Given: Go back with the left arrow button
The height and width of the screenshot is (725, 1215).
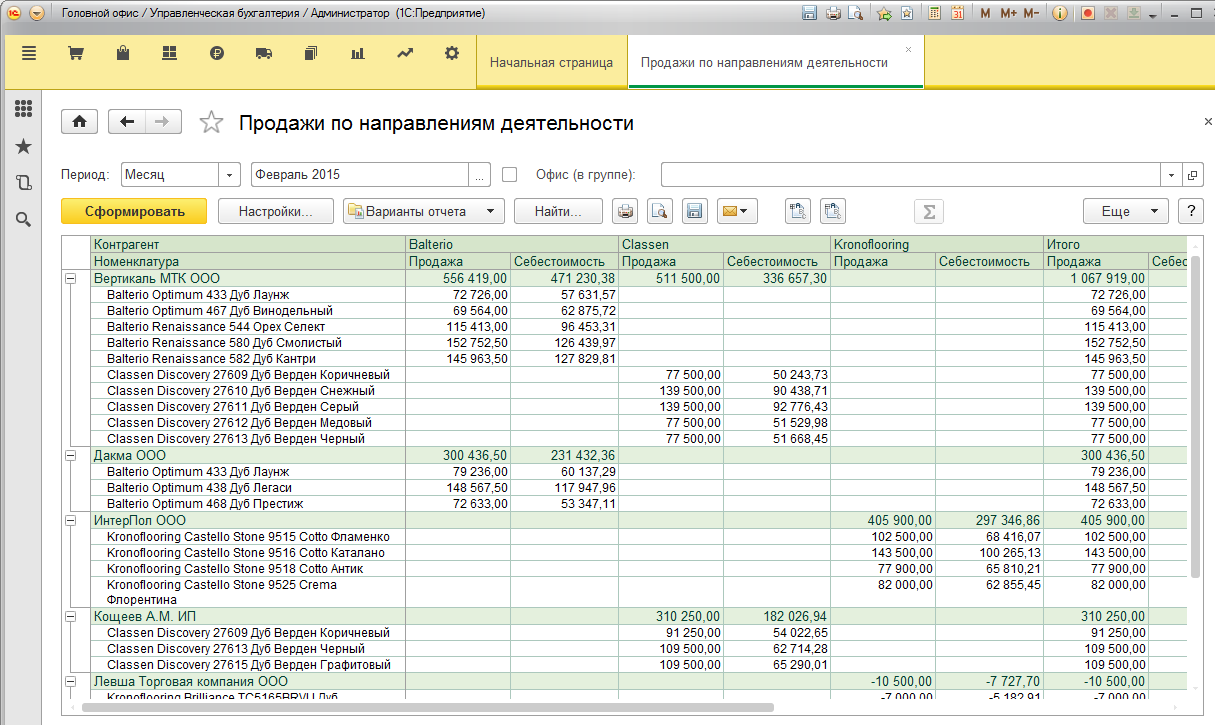Looking at the screenshot, I should pyautogui.click(x=126, y=122).
